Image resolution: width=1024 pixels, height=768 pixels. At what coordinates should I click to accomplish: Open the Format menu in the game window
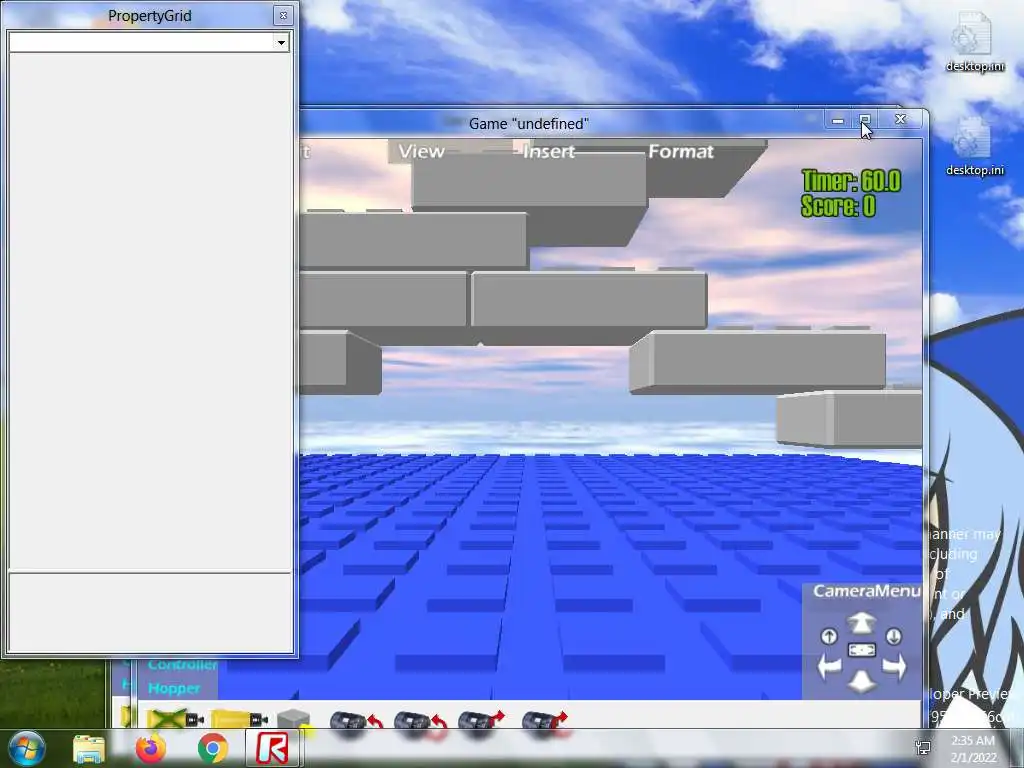click(x=680, y=152)
